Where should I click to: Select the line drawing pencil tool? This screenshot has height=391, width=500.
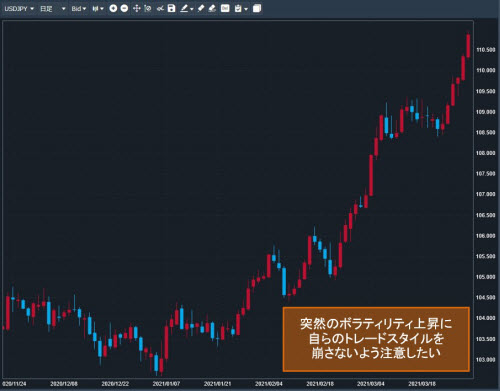184,8
